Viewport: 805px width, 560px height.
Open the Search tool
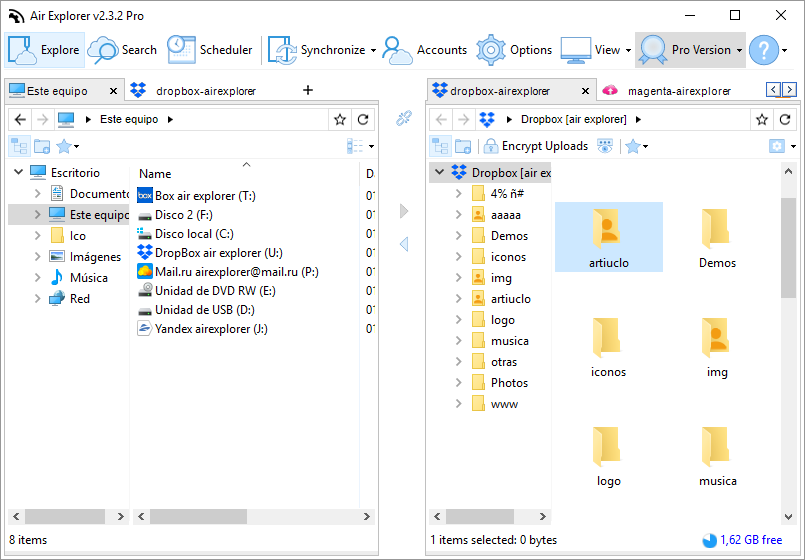122,50
